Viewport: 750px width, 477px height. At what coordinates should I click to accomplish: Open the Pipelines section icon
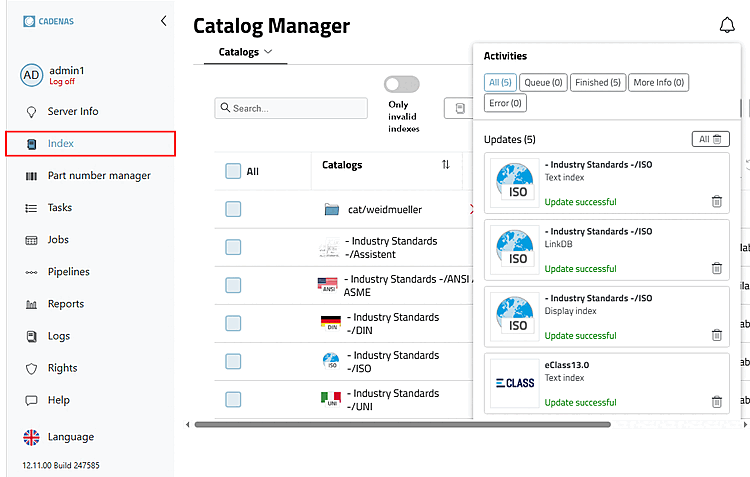pyautogui.click(x=31, y=272)
